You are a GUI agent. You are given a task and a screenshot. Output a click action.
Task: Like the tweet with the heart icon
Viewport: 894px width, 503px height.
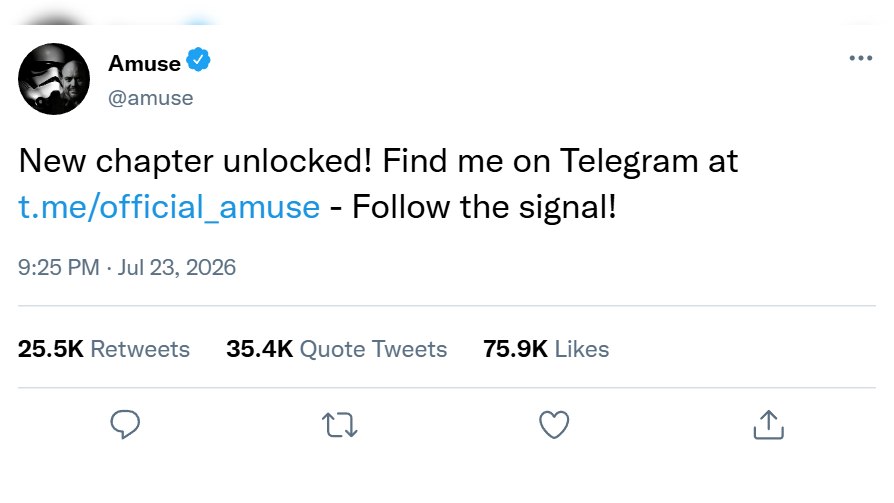554,424
